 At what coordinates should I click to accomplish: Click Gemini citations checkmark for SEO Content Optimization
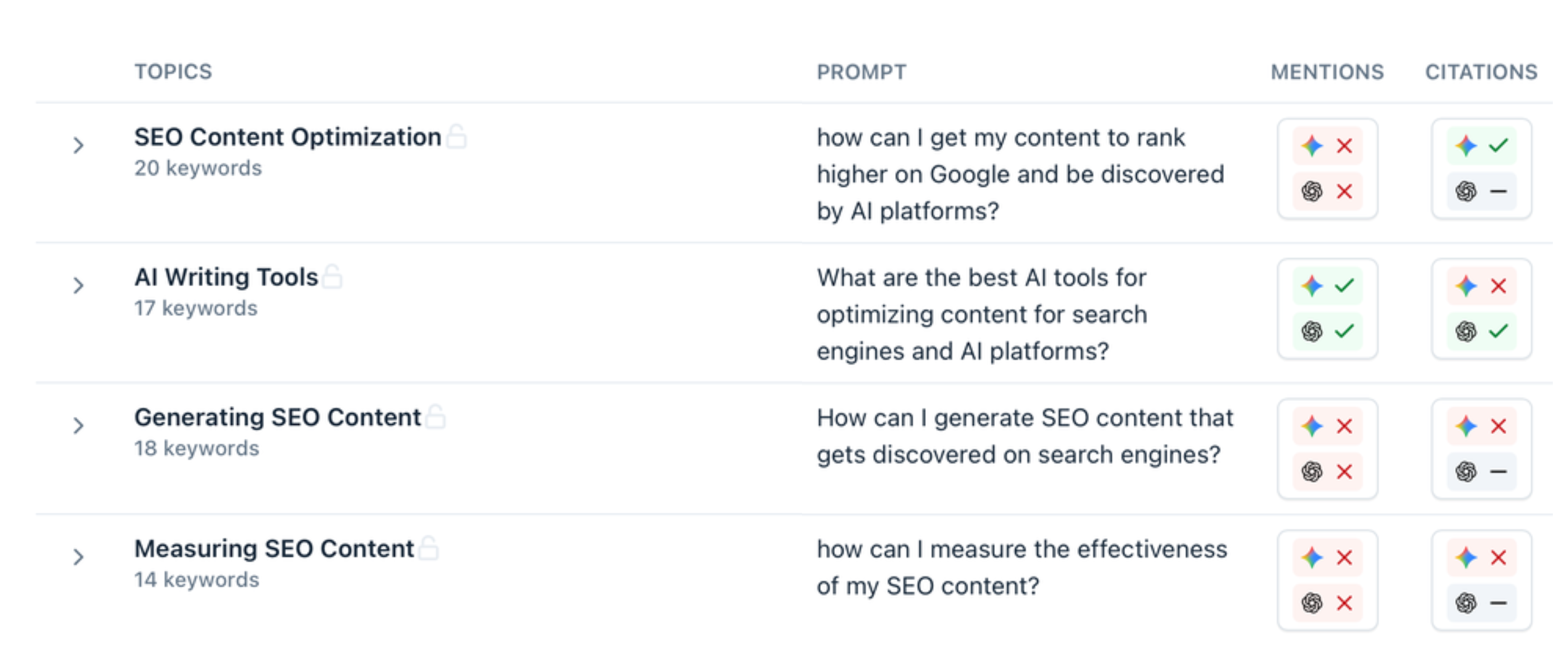[1498, 146]
